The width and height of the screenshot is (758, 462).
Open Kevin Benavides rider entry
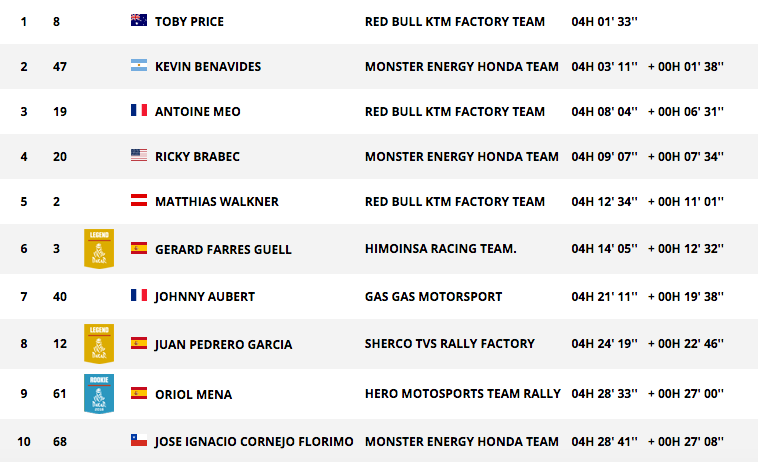tap(208, 67)
